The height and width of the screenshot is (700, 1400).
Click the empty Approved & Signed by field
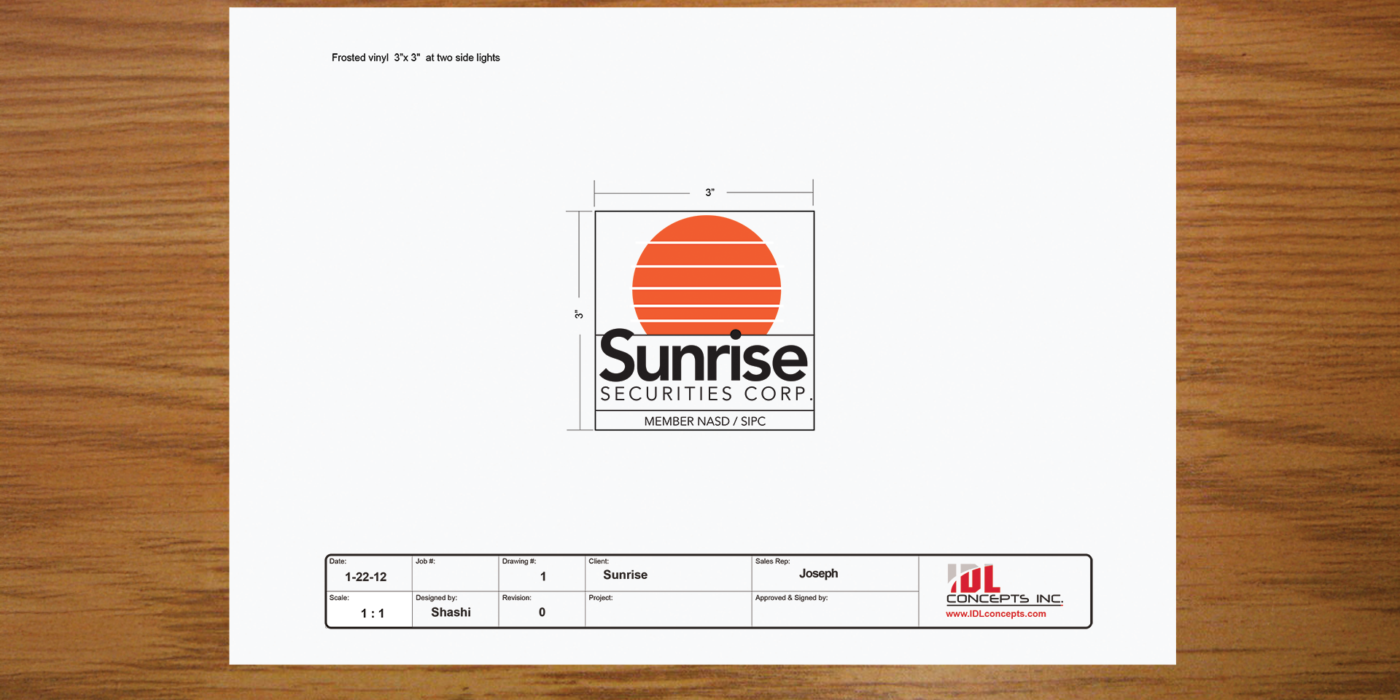point(834,612)
